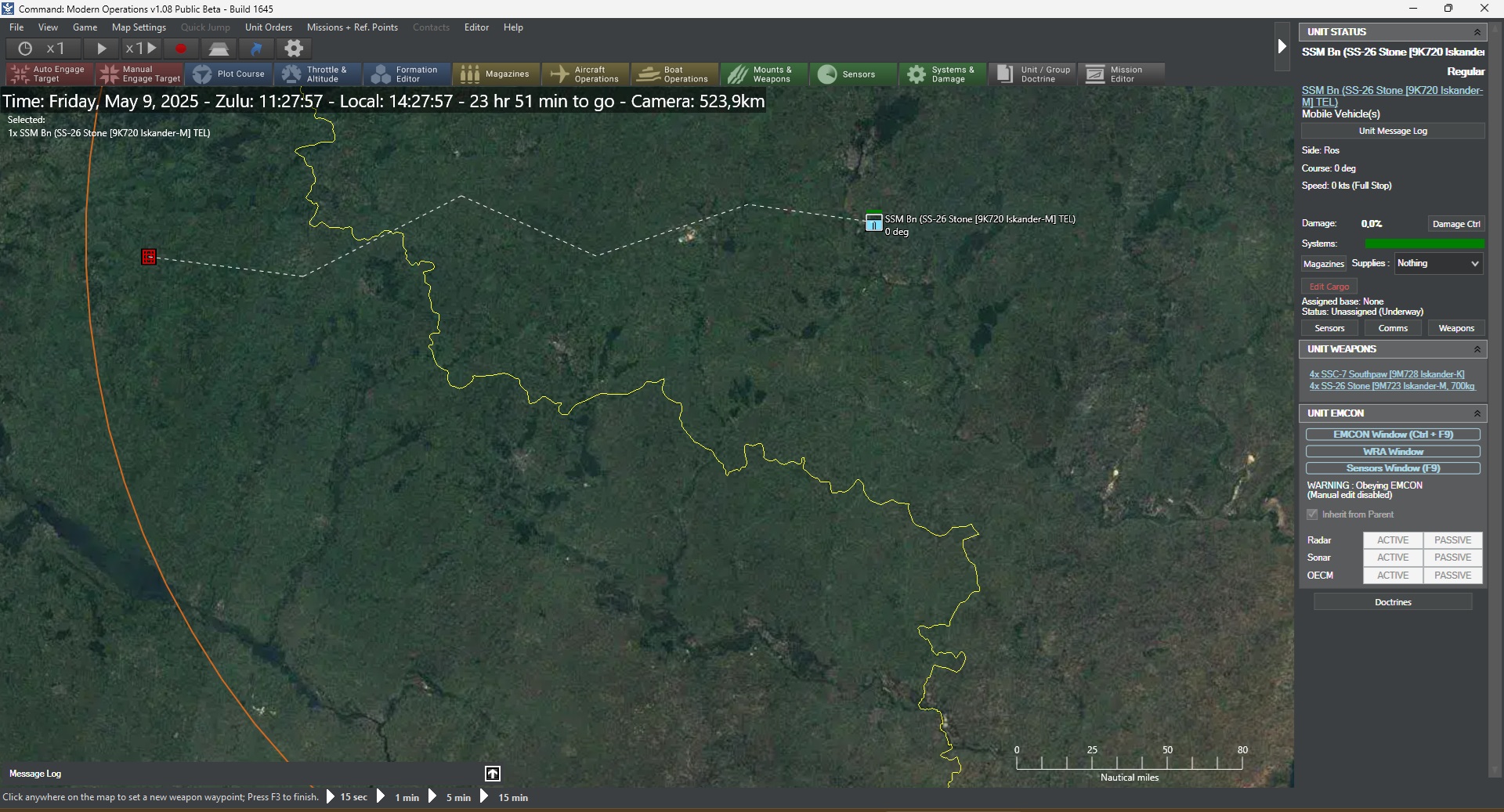Open the Sensors Window (F9)
This screenshot has width=1504, height=812.
pyautogui.click(x=1393, y=468)
